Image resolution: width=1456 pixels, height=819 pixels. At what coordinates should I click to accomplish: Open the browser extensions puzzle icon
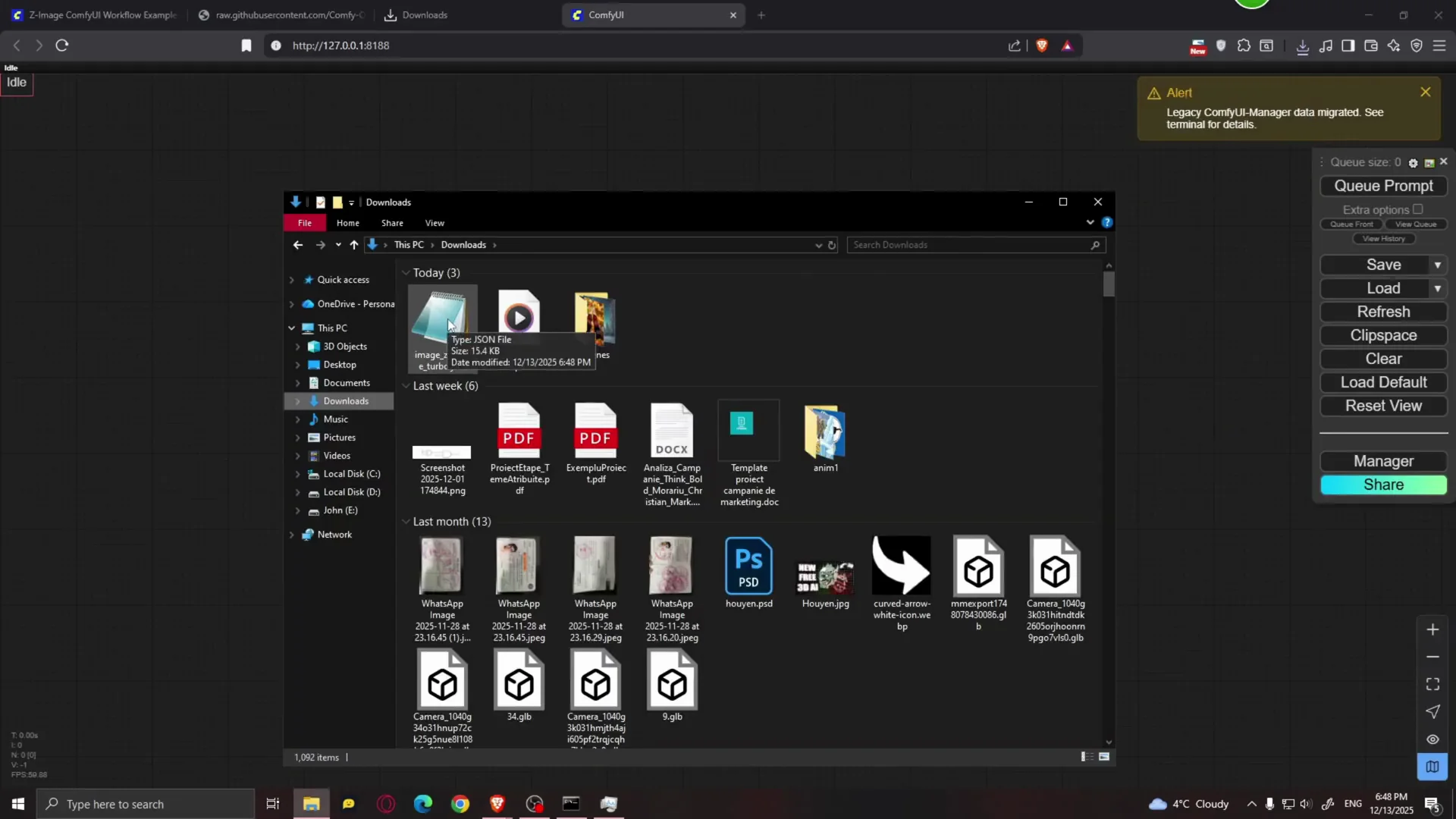click(x=1244, y=45)
